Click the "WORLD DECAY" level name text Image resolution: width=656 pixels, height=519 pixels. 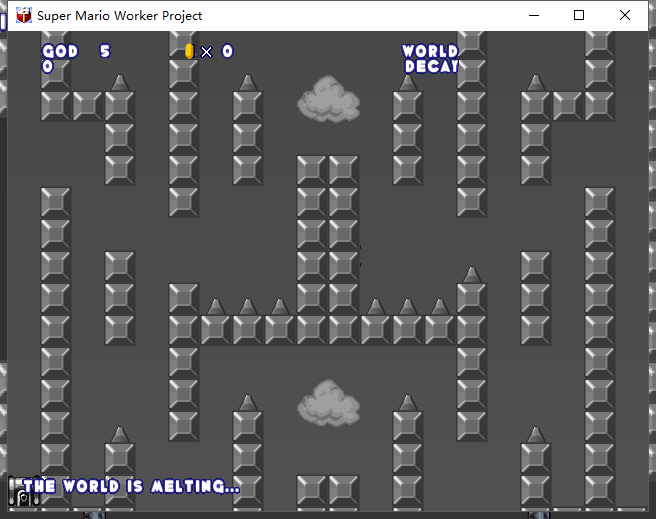[x=430, y=59]
